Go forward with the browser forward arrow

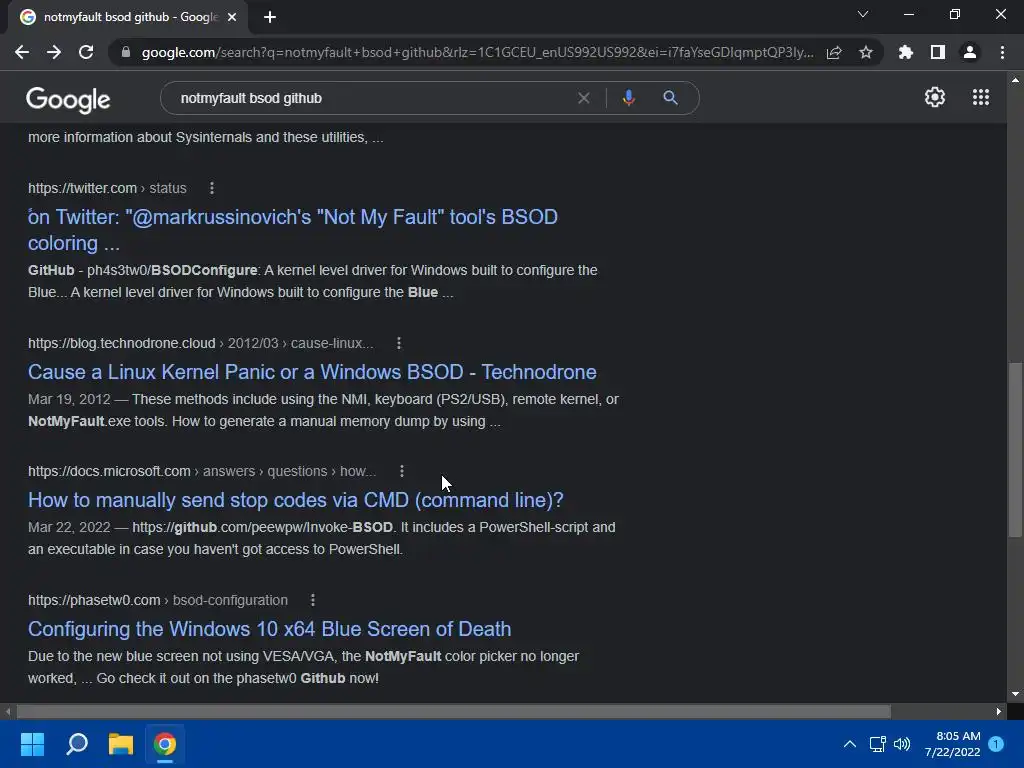coord(54,52)
